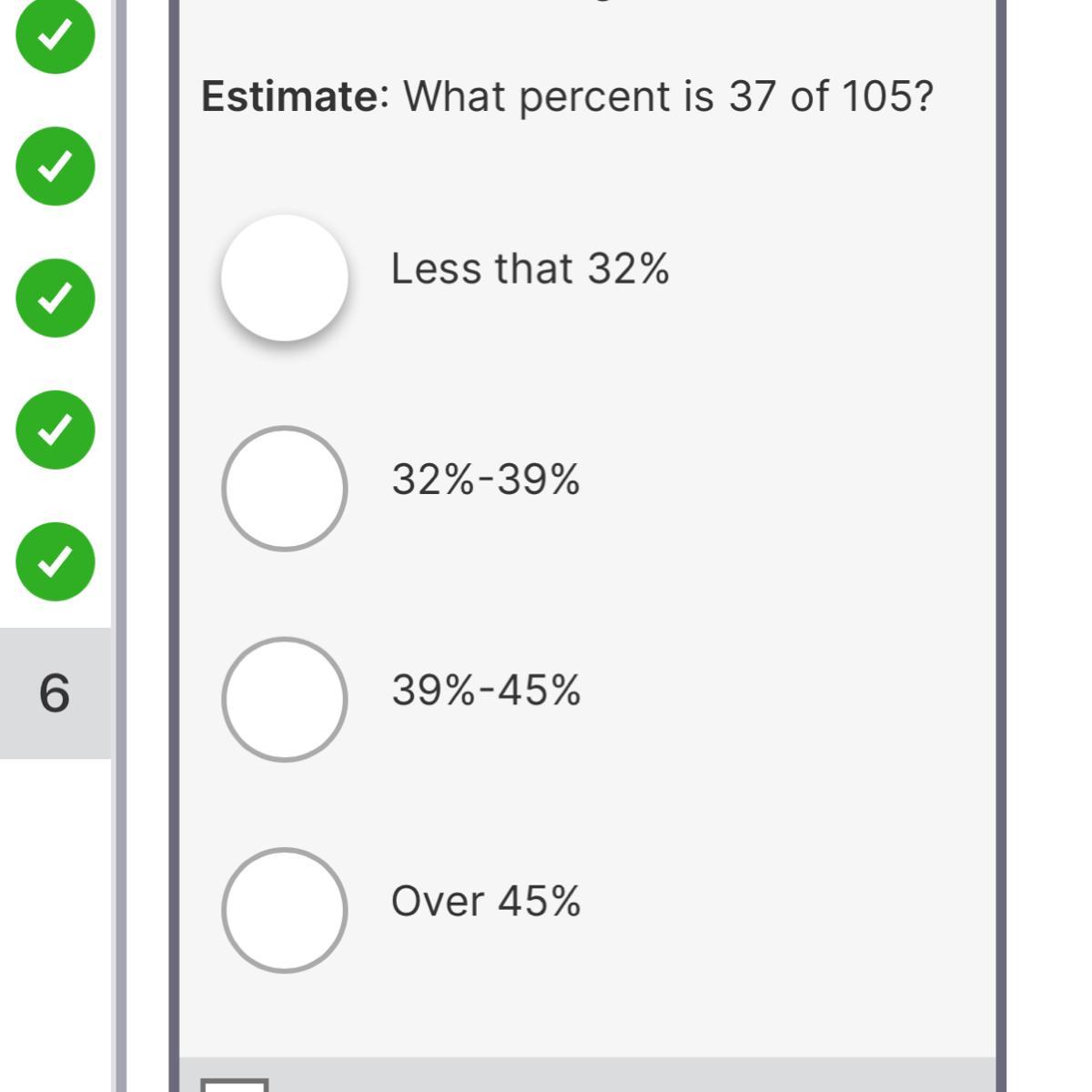The image size is (1092, 1092).
Task: Click the 'Less that 32%' answer label text
Action: coord(530,269)
